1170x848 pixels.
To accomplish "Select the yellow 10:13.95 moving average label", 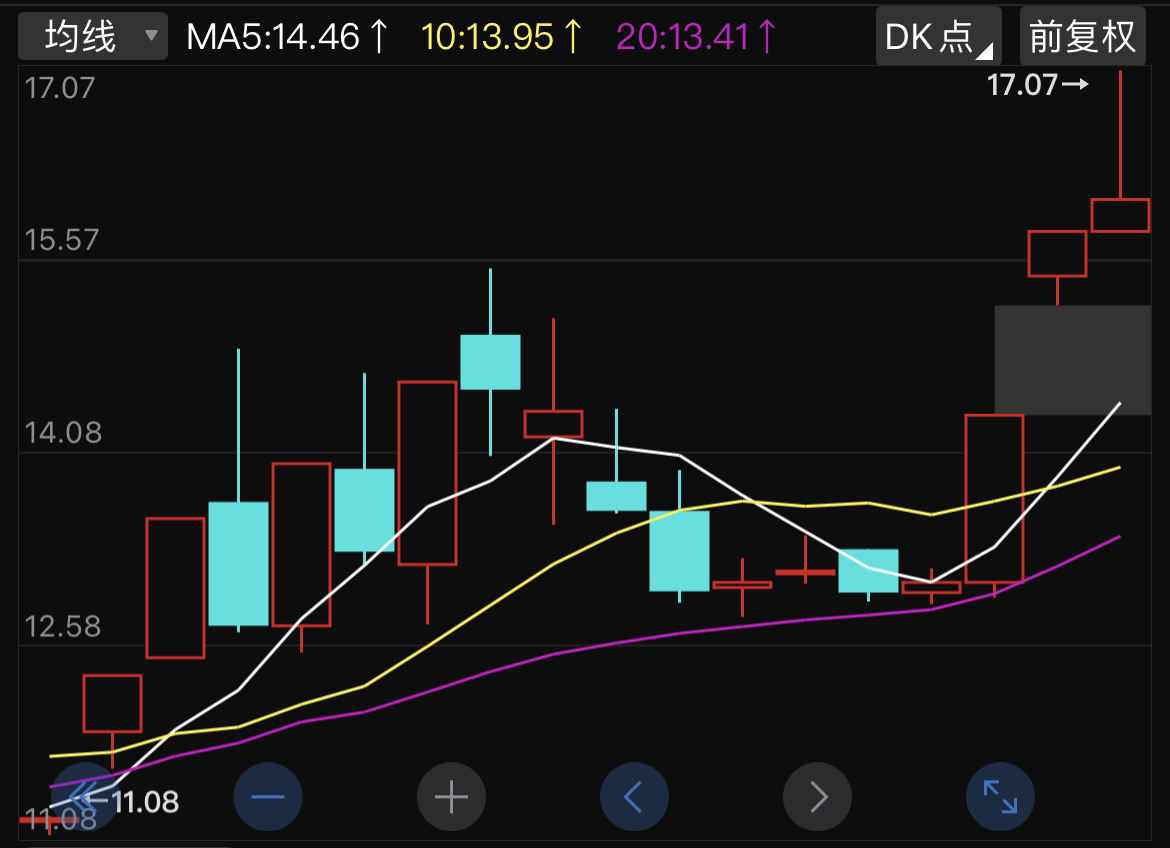I will point(502,37).
